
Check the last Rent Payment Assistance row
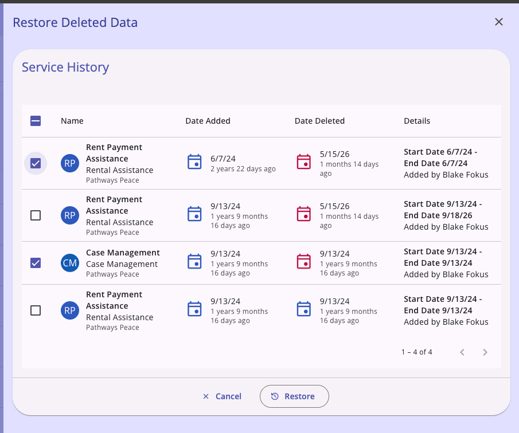point(36,311)
